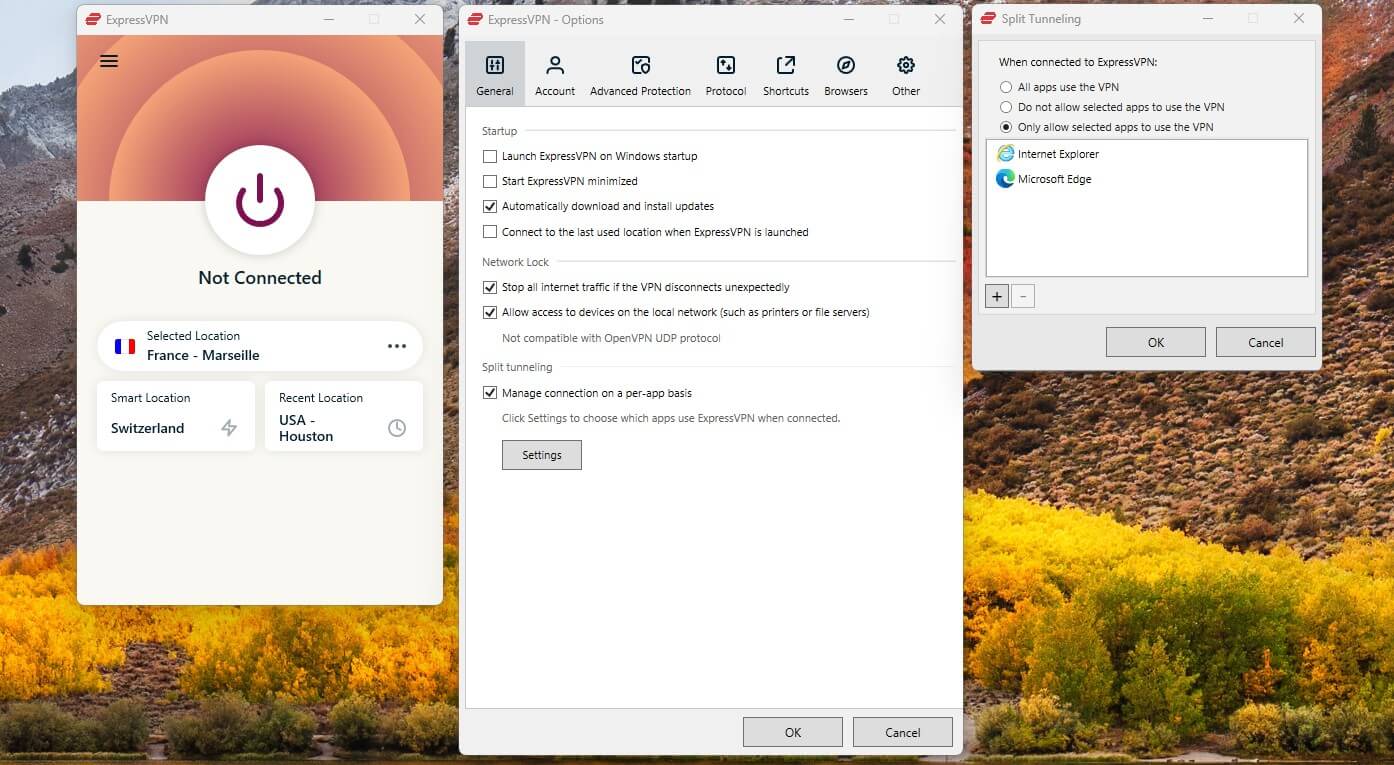Select the Switzerland Smart Location card
The width and height of the screenshot is (1394, 765).
176,416
